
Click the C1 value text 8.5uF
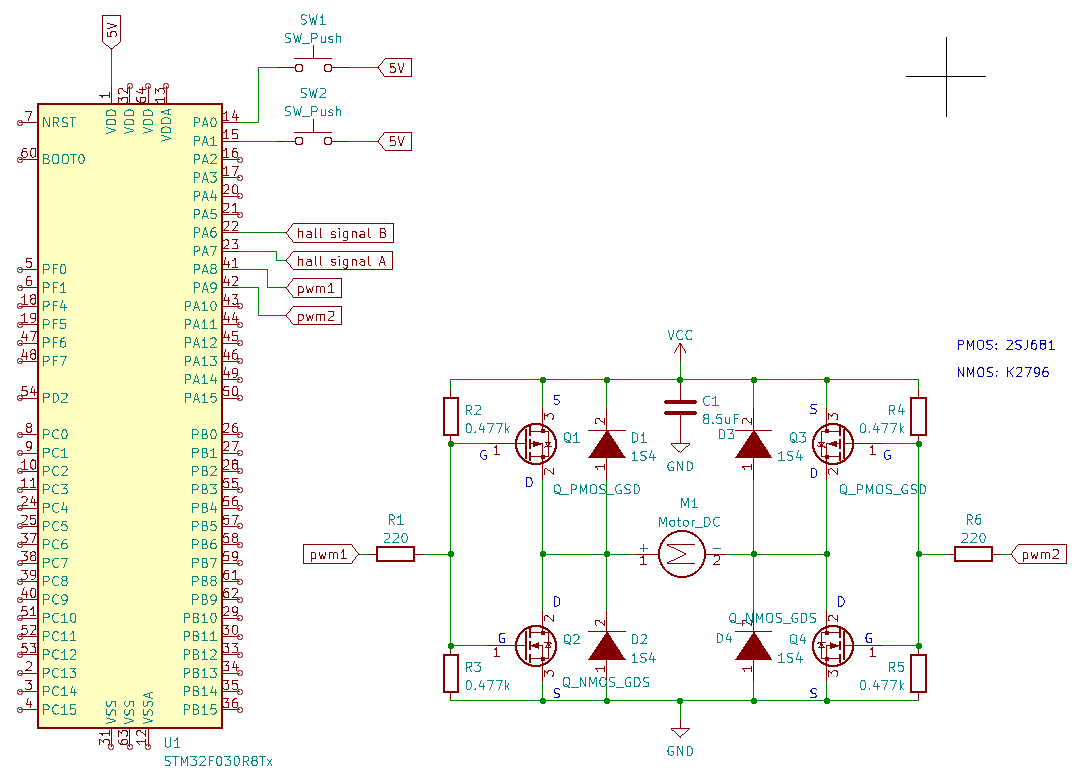pos(721,419)
